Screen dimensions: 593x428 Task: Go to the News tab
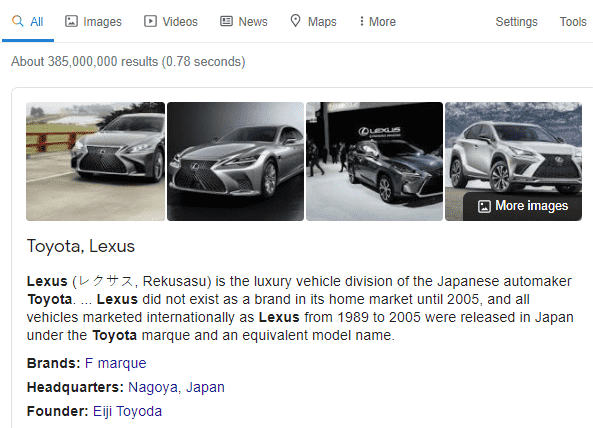[x=244, y=22]
